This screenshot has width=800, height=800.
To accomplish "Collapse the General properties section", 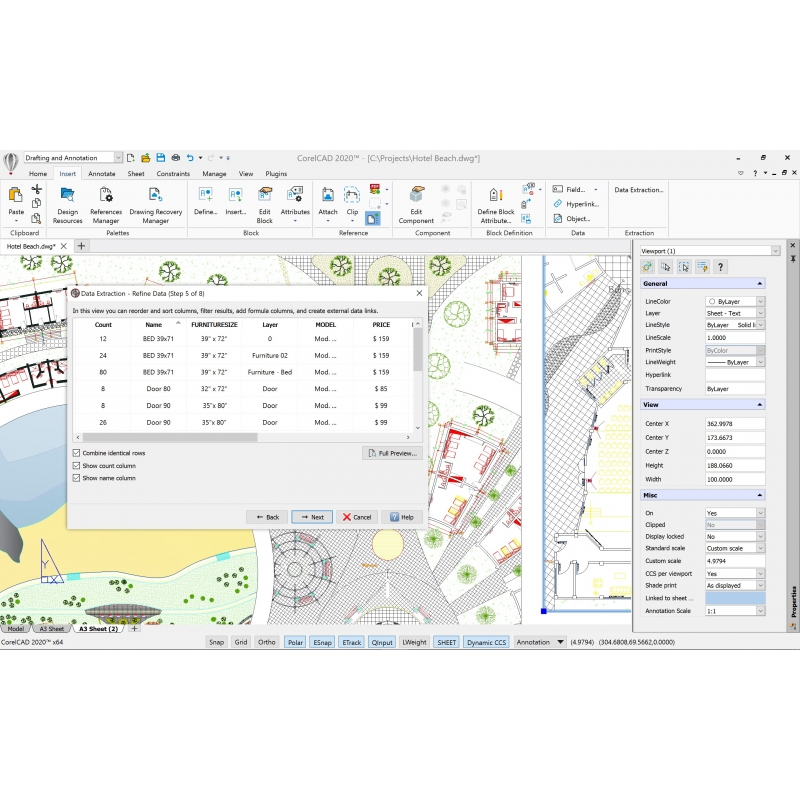I will [760, 284].
